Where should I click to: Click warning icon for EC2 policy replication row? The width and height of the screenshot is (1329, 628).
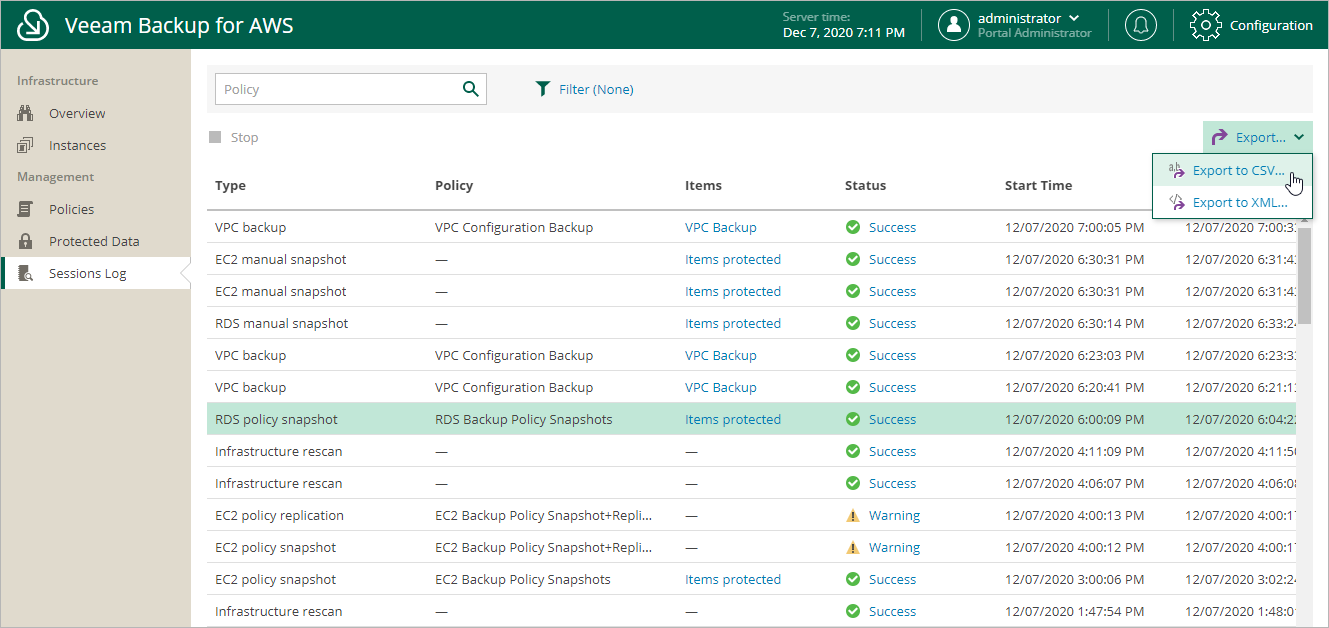(853, 515)
